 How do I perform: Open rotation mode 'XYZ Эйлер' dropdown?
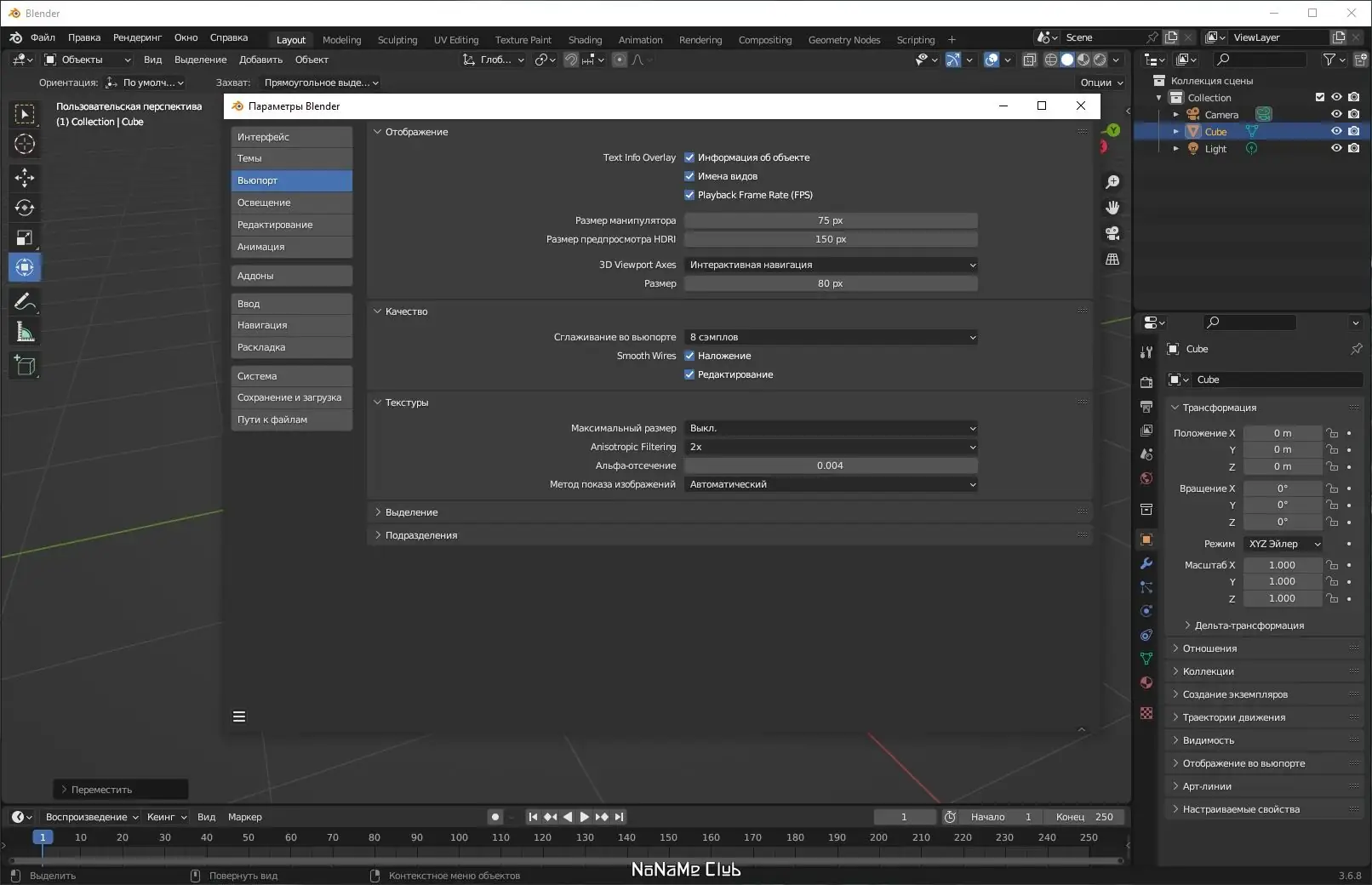[x=1283, y=544]
